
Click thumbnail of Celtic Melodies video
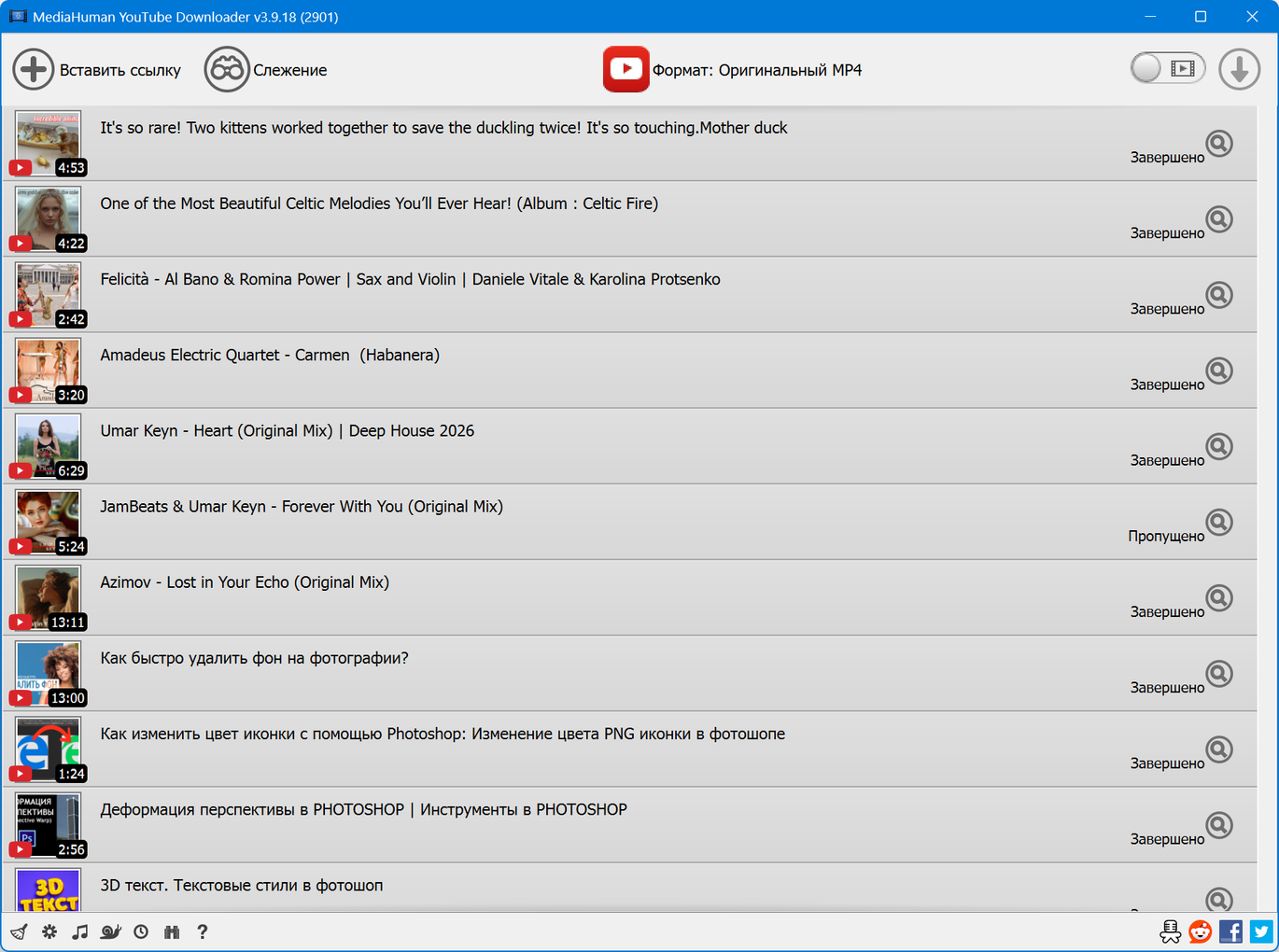click(x=49, y=219)
